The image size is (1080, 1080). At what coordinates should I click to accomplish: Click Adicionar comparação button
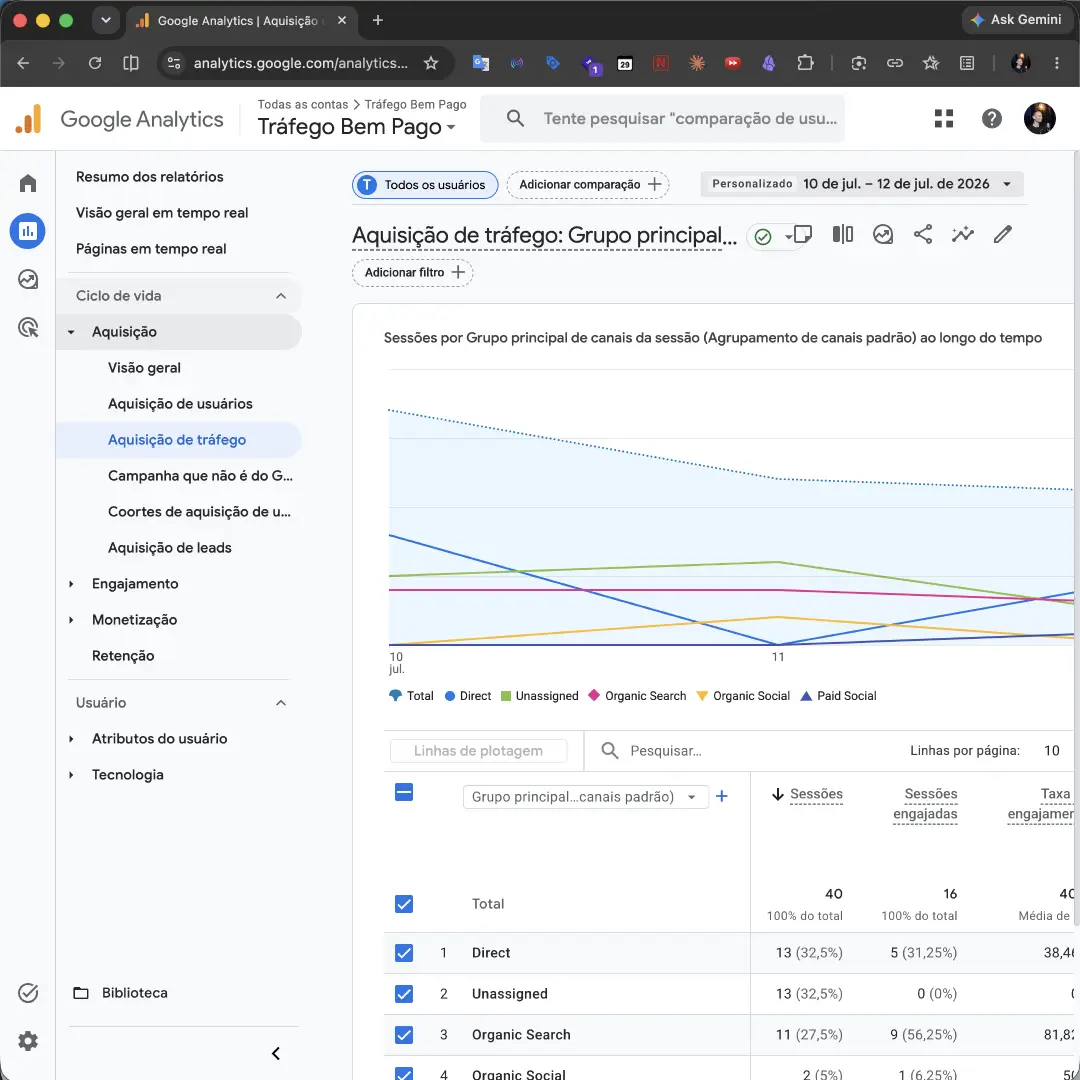tap(588, 185)
